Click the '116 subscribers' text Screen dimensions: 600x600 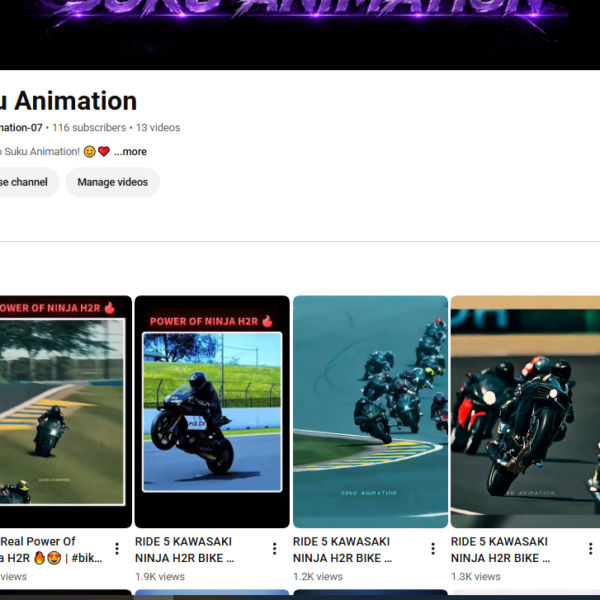(x=89, y=127)
